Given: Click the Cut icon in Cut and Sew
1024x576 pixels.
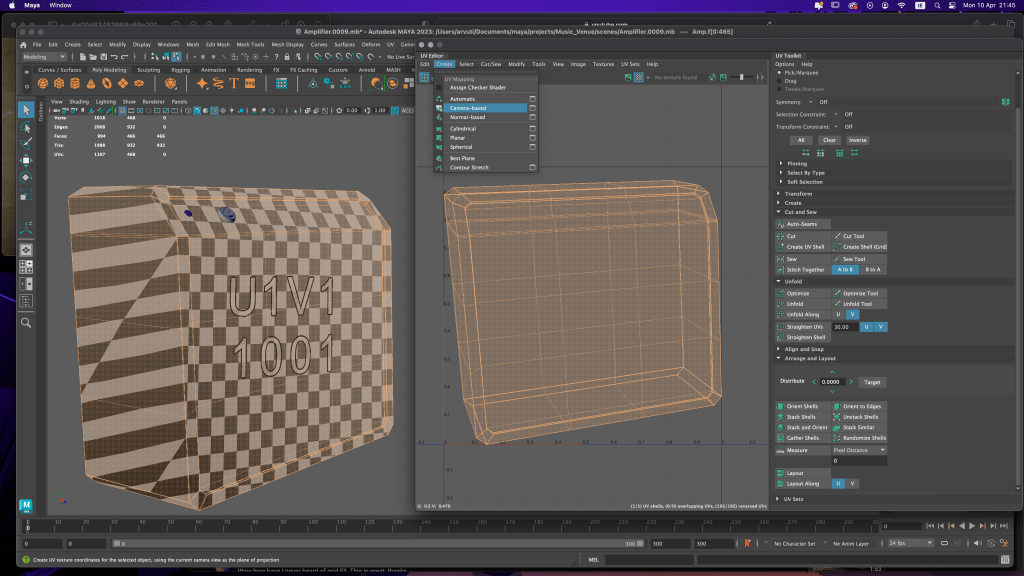Looking at the screenshot, I should point(780,236).
